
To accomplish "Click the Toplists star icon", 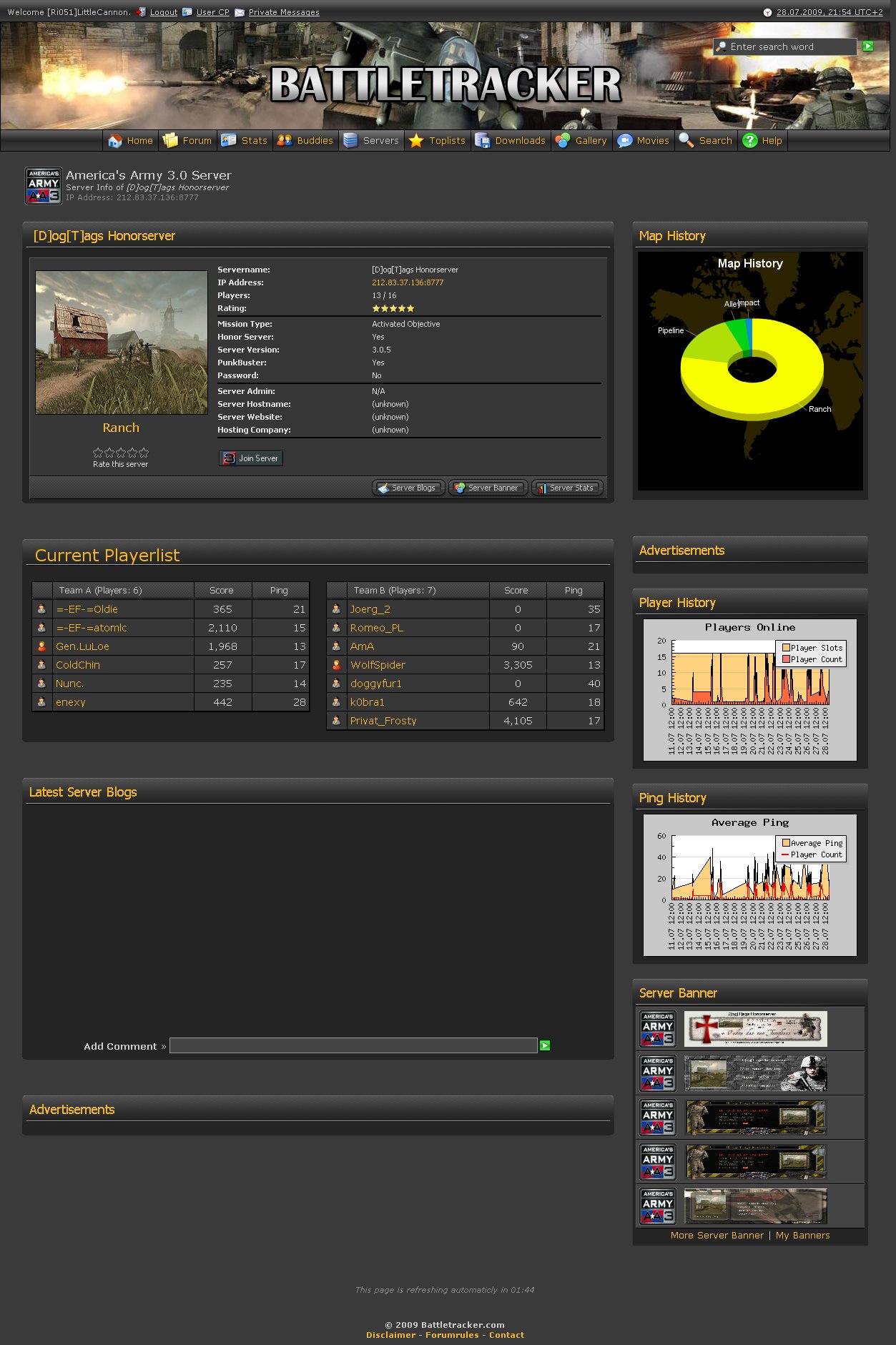I will tap(416, 141).
